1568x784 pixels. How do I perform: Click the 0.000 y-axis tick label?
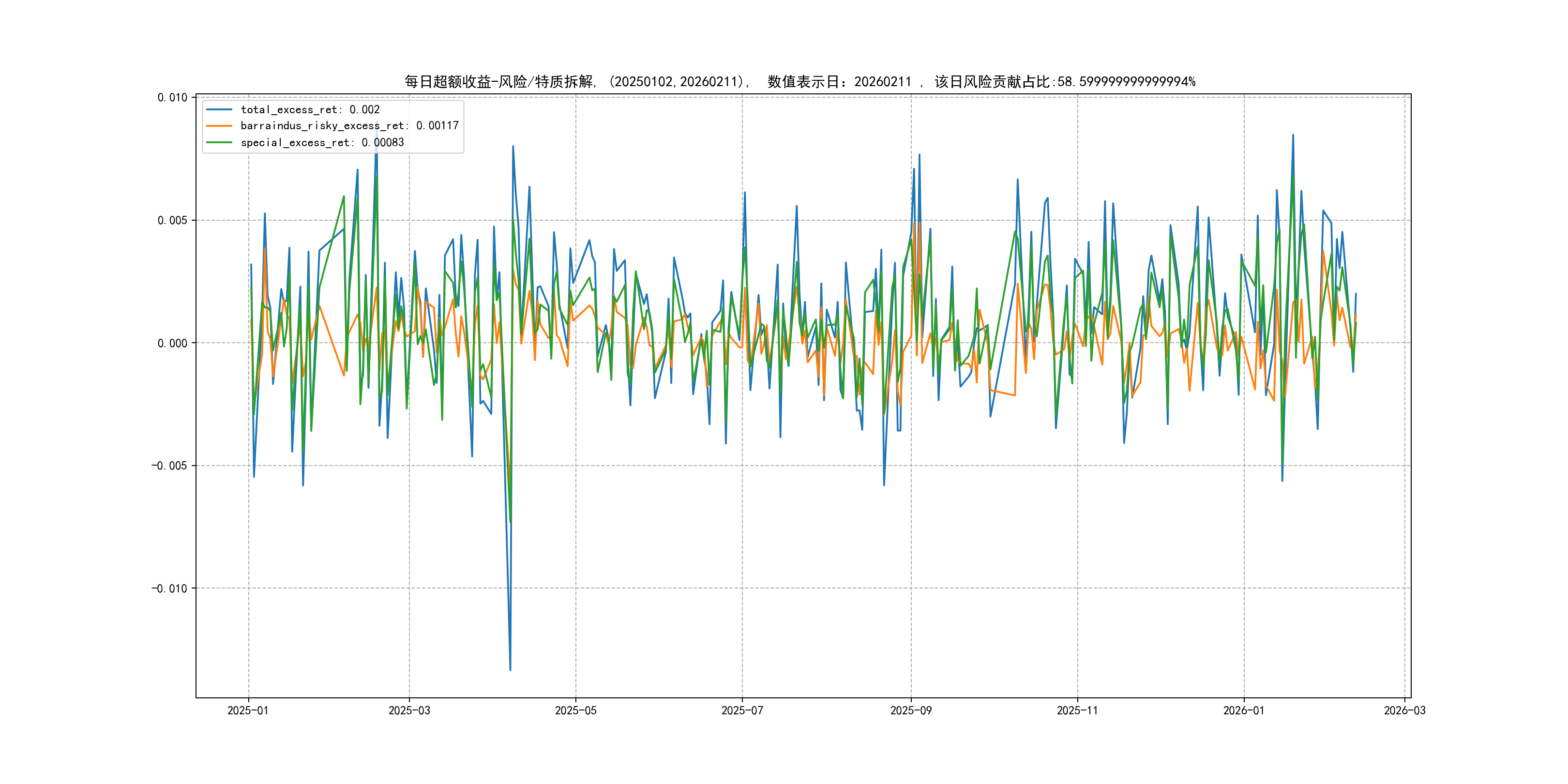coord(172,343)
